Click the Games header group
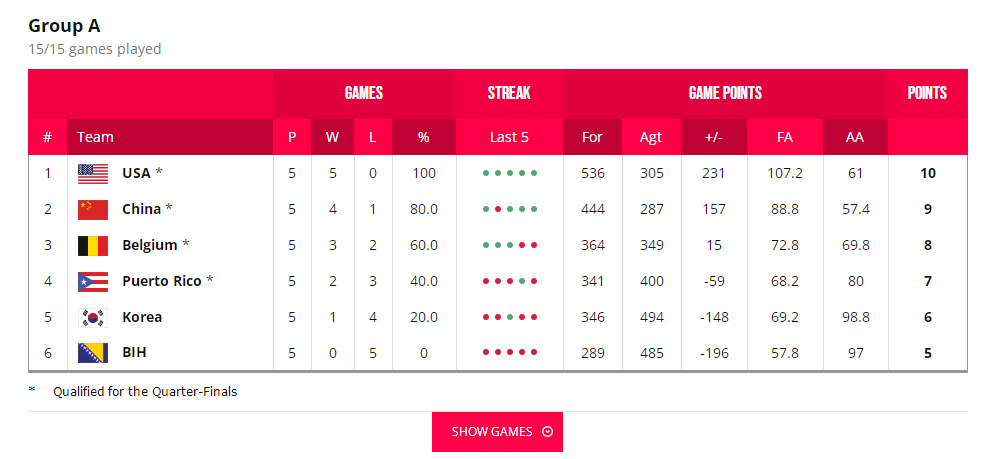This screenshot has width=1001, height=459. 364,93
